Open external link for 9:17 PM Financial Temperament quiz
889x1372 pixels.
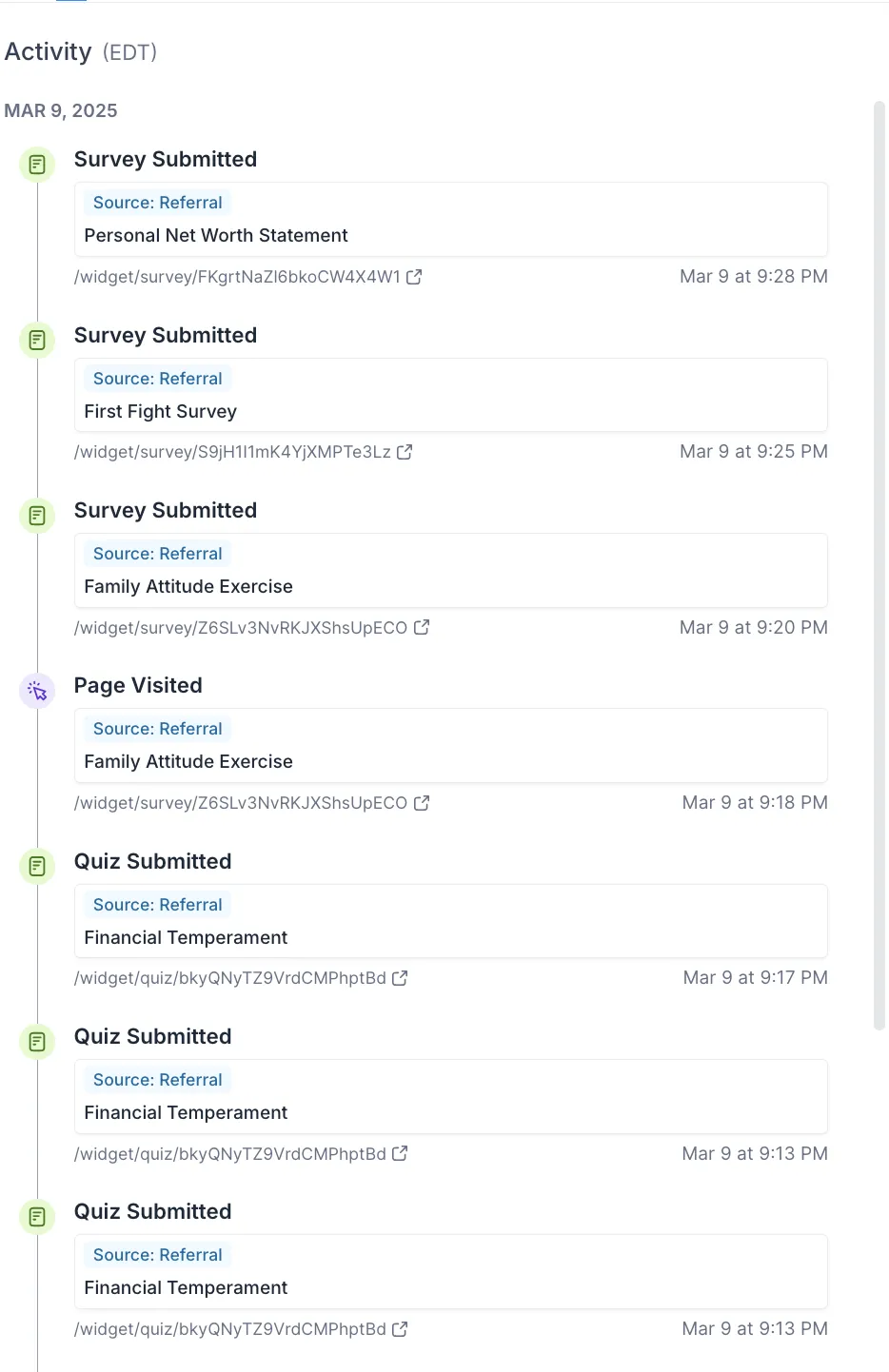pyautogui.click(x=400, y=978)
